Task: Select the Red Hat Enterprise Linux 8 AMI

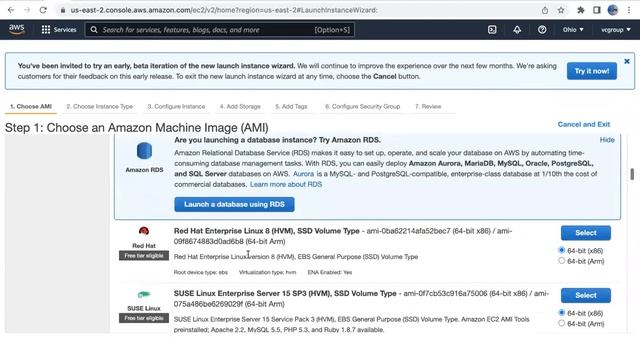Action: (586, 233)
